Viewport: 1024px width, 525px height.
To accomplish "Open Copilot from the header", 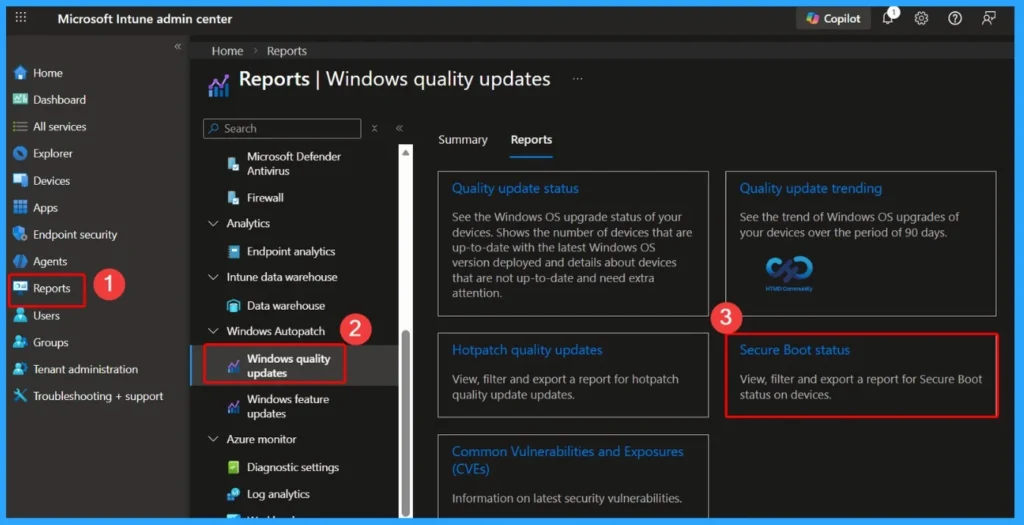I will point(833,18).
